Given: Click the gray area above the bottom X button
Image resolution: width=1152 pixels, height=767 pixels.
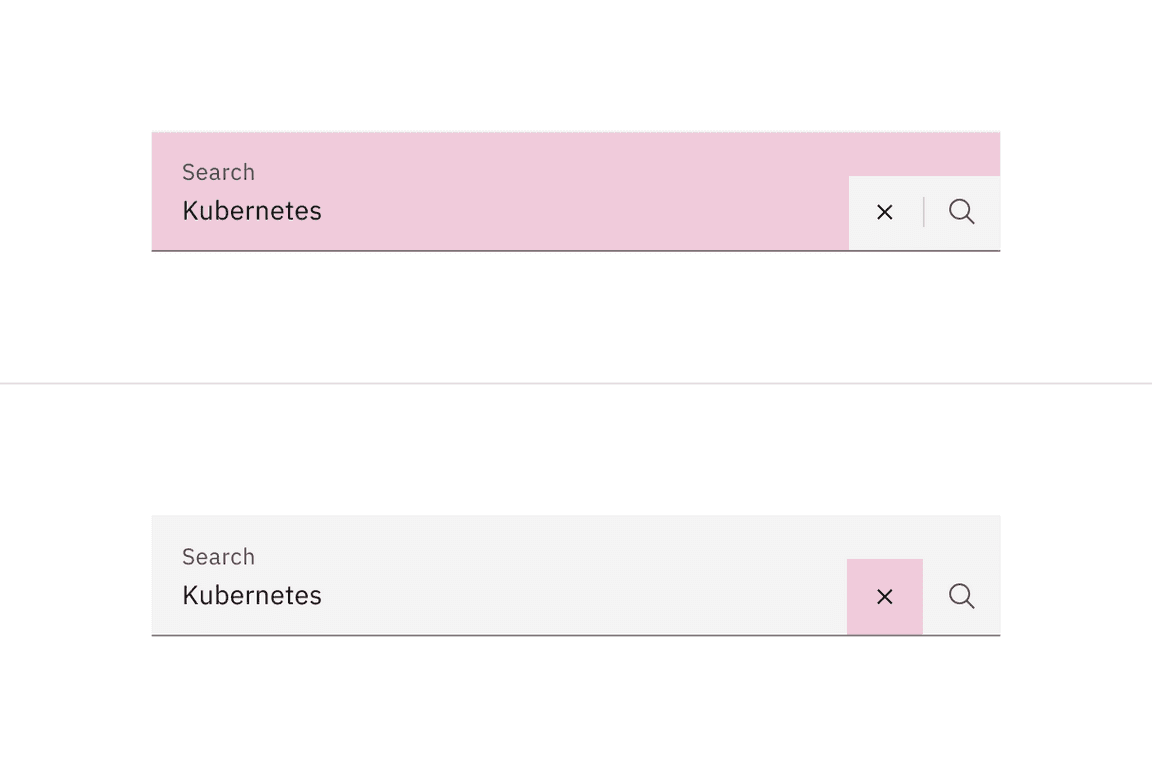Looking at the screenshot, I should coord(884,537).
